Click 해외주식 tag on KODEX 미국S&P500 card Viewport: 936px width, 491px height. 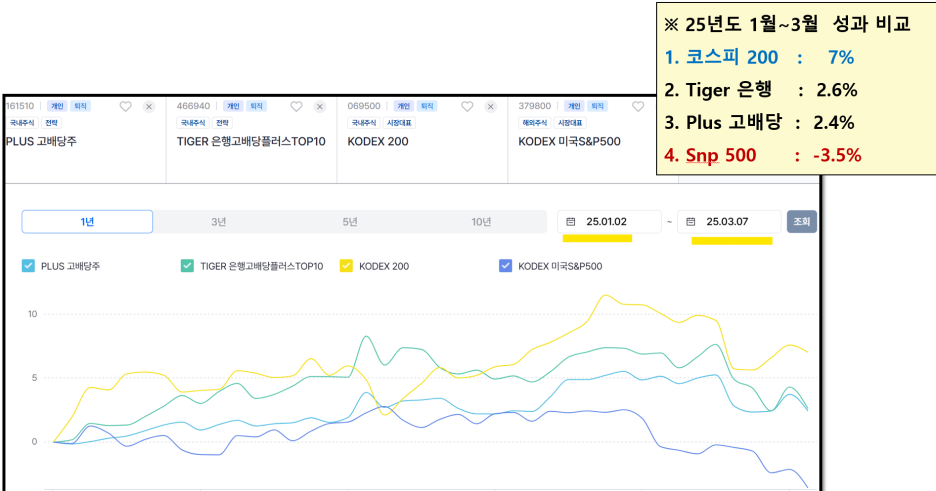(534, 123)
